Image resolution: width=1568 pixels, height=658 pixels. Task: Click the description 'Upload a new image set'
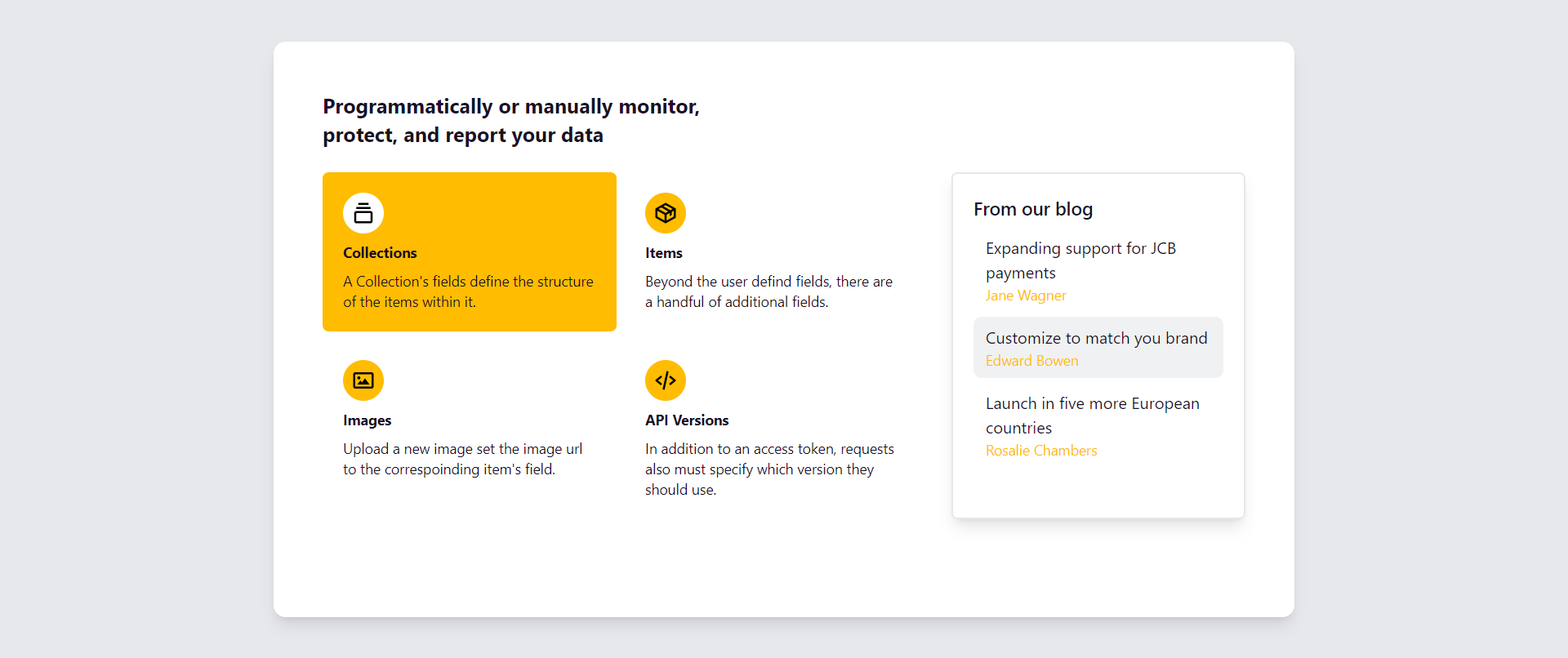[462, 459]
